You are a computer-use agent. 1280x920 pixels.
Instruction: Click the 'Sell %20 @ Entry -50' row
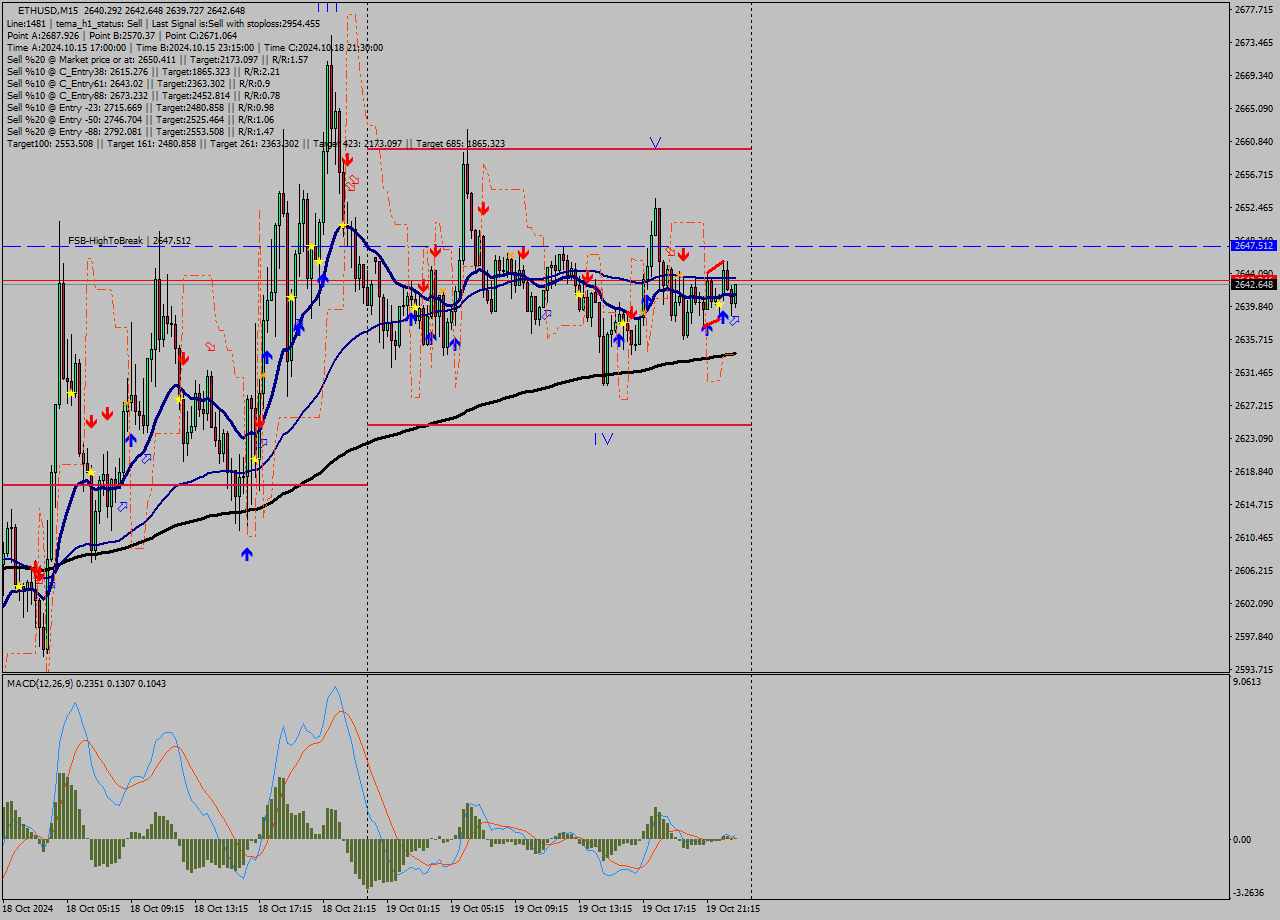click(x=140, y=119)
